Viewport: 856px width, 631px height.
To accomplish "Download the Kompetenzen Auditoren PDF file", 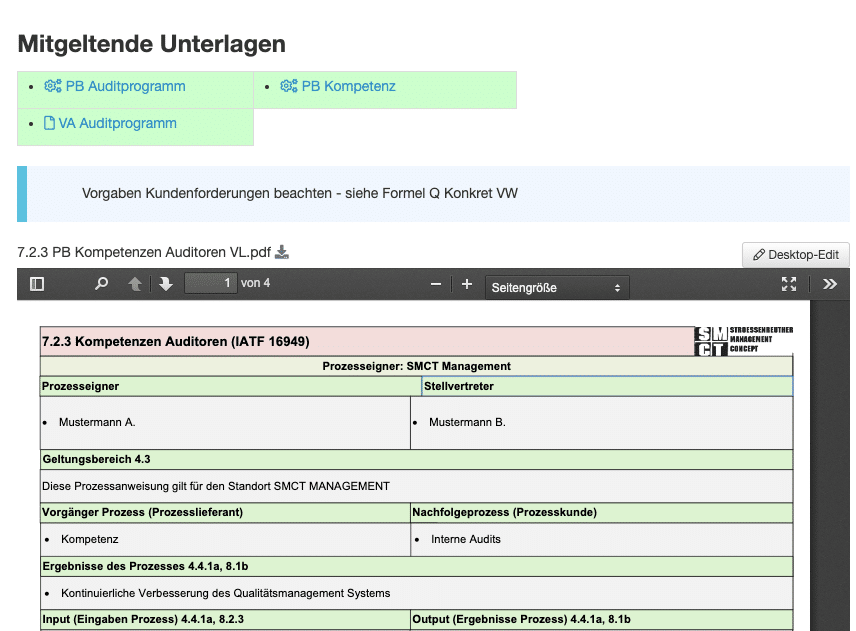I will coord(282,253).
